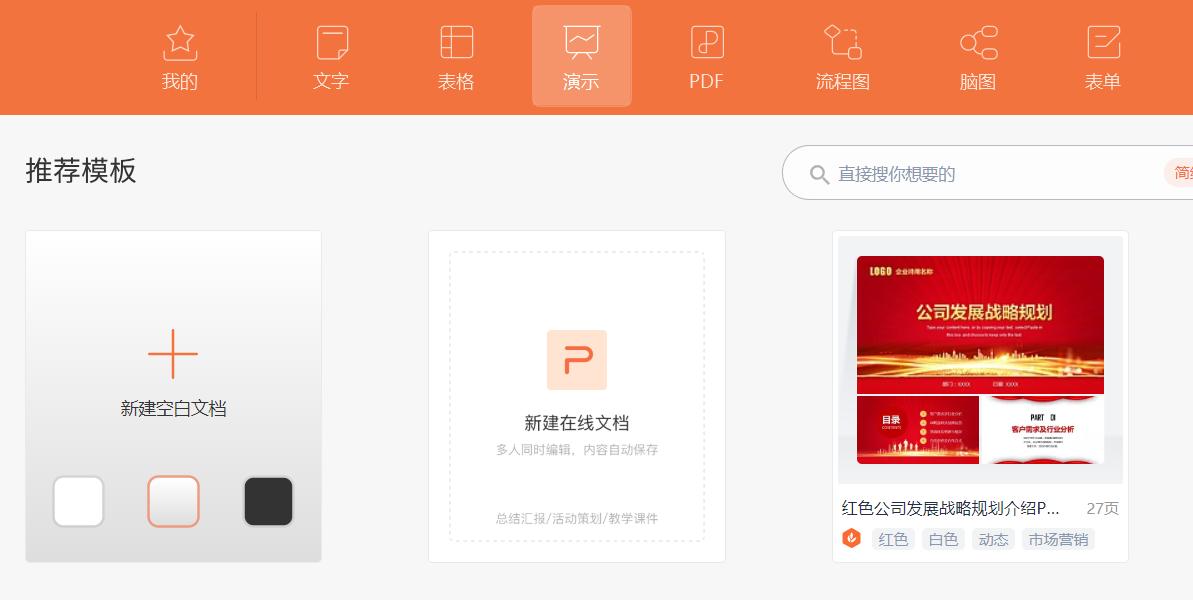Open the 脑图 (Mind map) section
The width and height of the screenshot is (1193, 600).
977,55
